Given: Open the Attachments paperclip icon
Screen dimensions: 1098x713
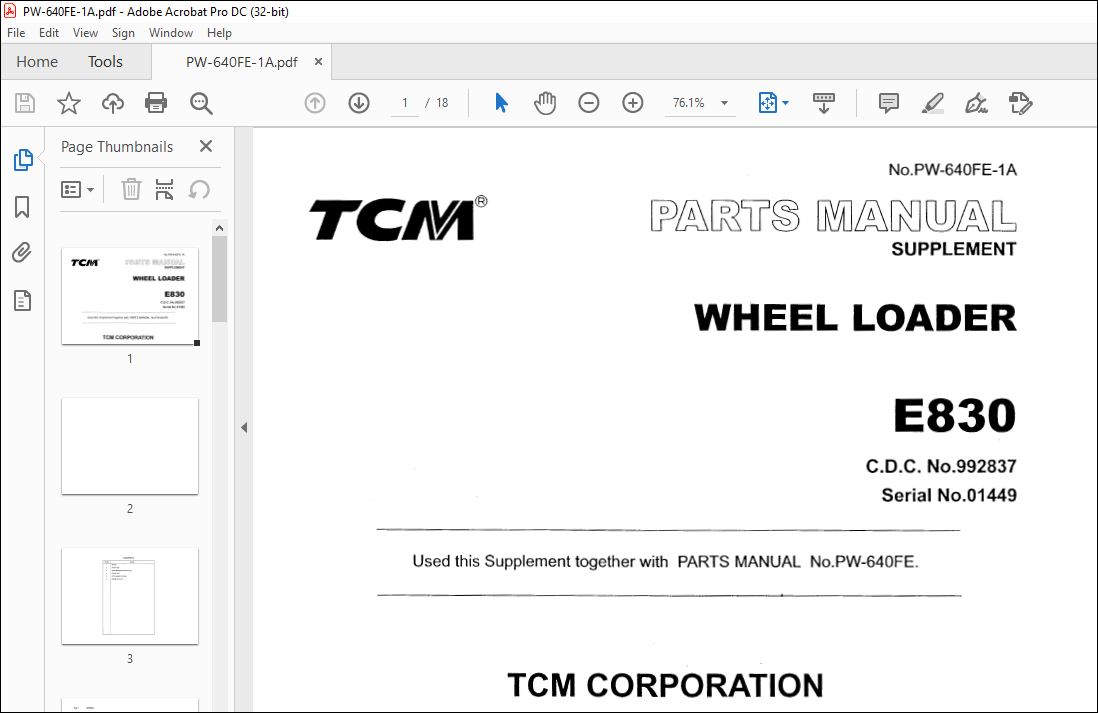Looking at the screenshot, I should [22, 253].
